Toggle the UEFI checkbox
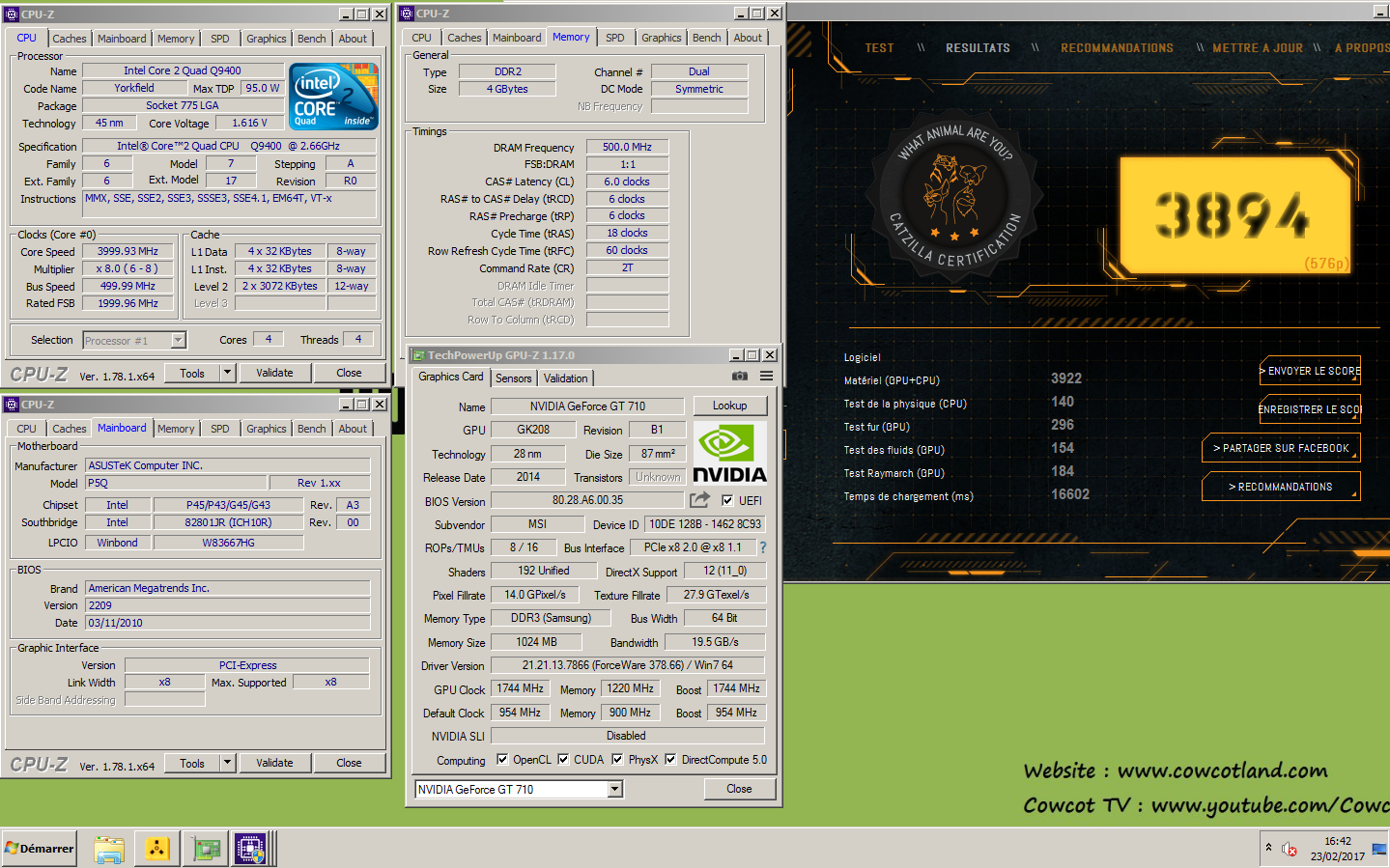Viewport: 1390px width, 868px height. [727, 500]
